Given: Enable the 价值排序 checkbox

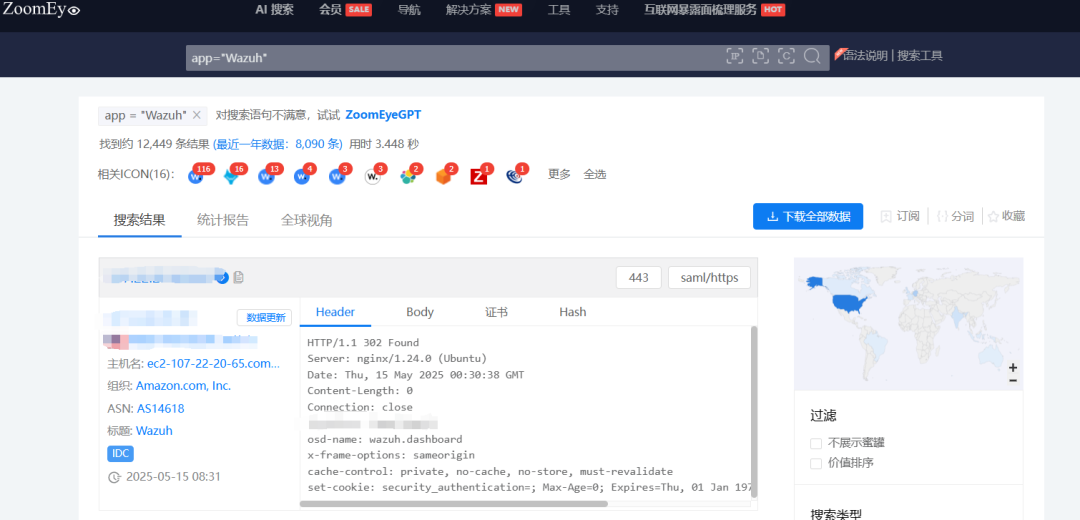Looking at the screenshot, I should click(816, 464).
